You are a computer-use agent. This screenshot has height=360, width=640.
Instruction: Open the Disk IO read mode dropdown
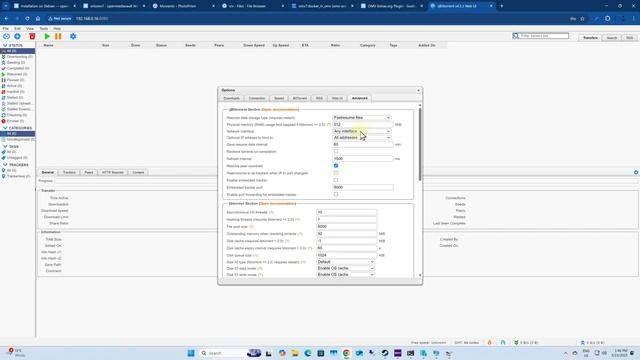(x=345, y=268)
